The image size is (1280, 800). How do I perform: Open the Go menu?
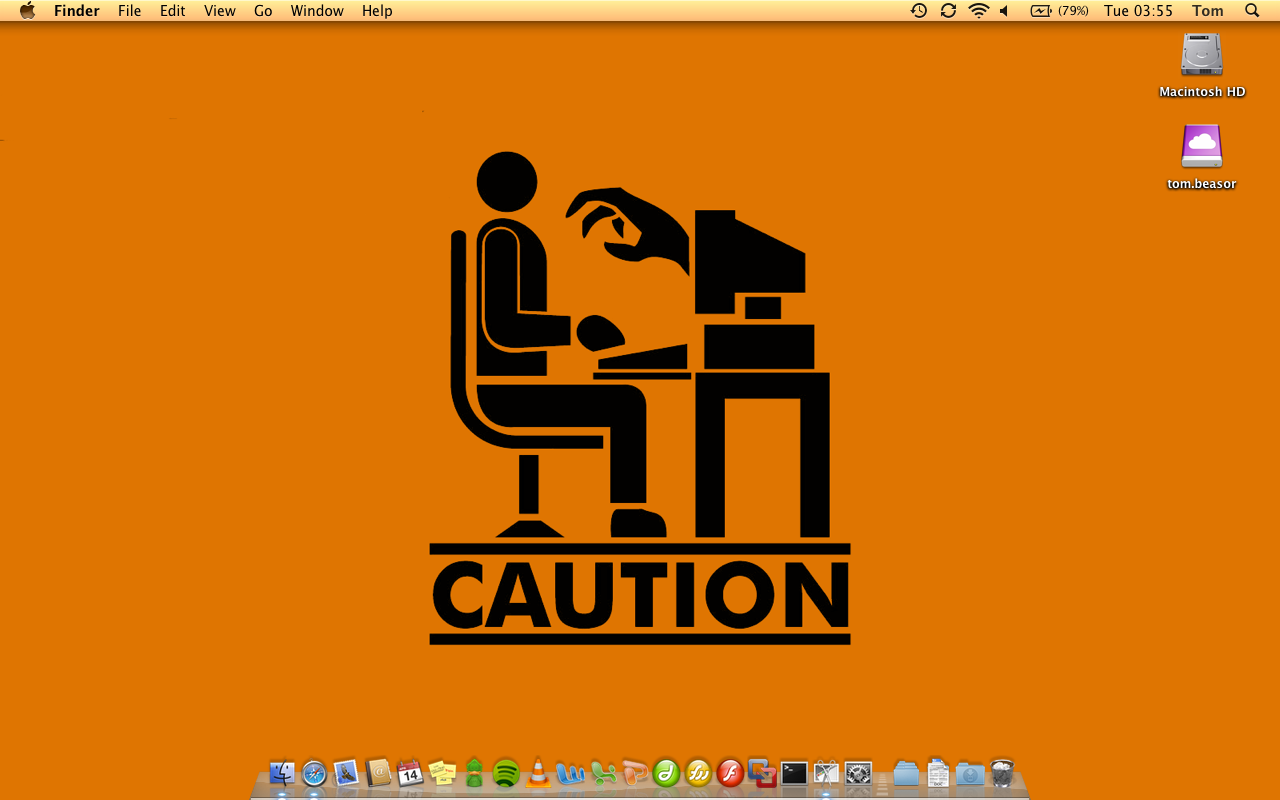(x=263, y=11)
